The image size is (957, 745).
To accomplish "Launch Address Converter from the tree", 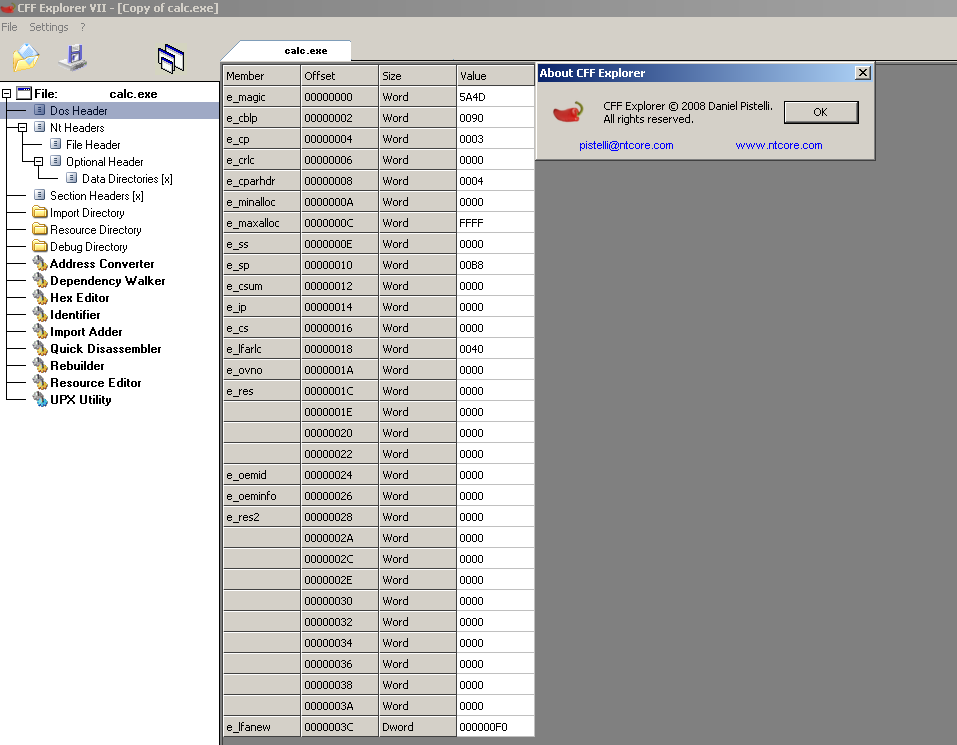I will pyautogui.click(x=102, y=264).
